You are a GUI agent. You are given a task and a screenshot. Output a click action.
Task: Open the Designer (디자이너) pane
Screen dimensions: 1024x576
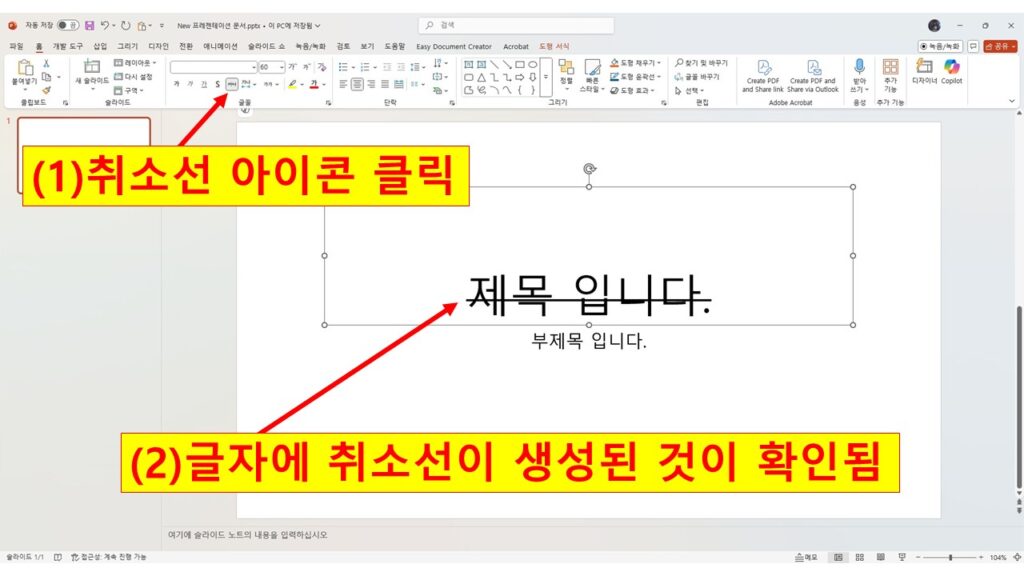(923, 71)
